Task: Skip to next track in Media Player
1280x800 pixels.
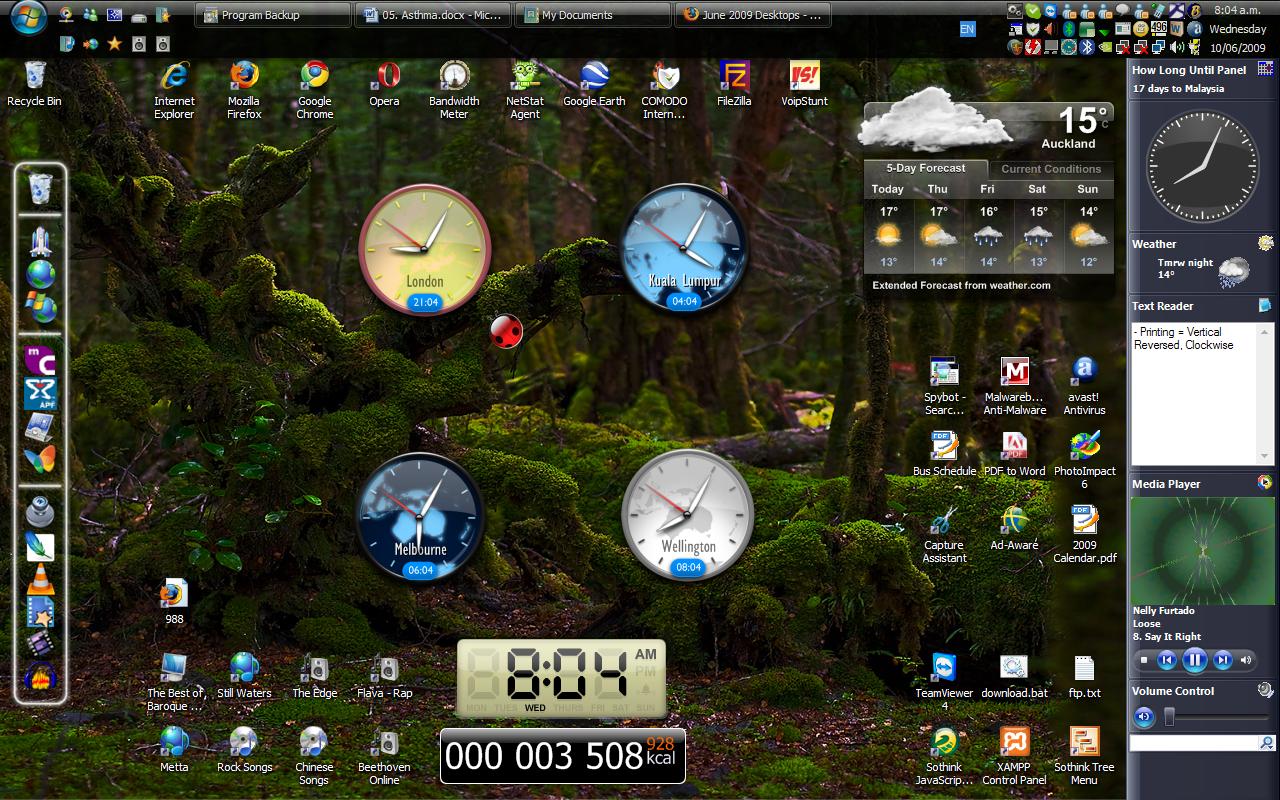Action: (x=1222, y=660)
